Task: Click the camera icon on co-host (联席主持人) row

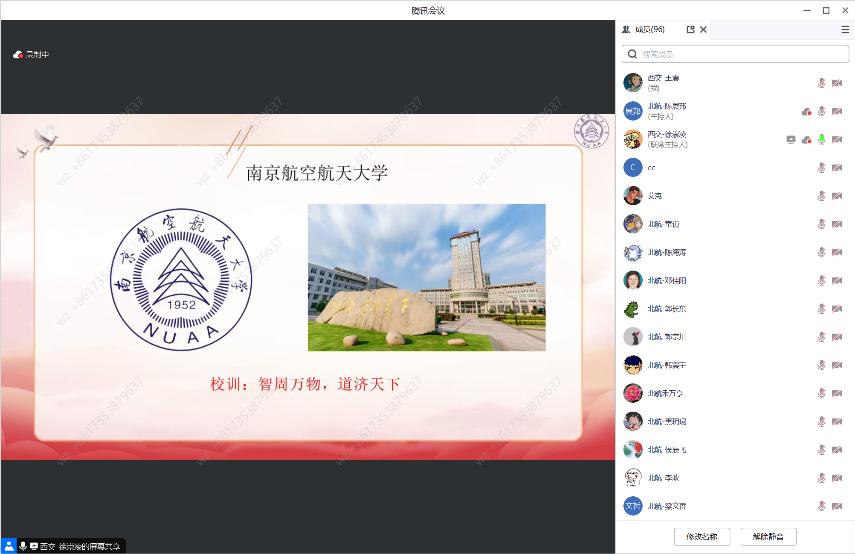Action: pyautogui.click(x=837, y=140)
